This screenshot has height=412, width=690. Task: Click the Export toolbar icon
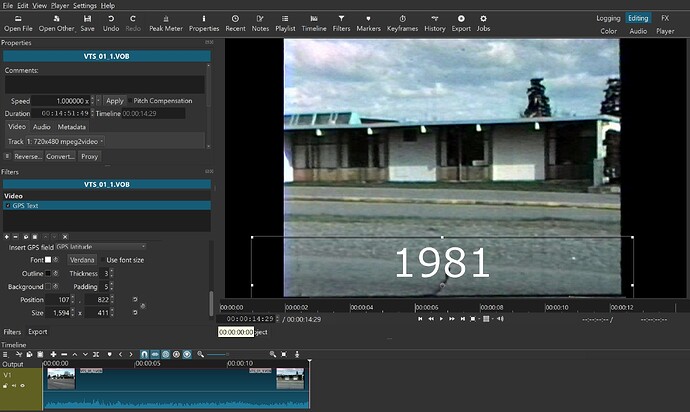tap(461, 23)
